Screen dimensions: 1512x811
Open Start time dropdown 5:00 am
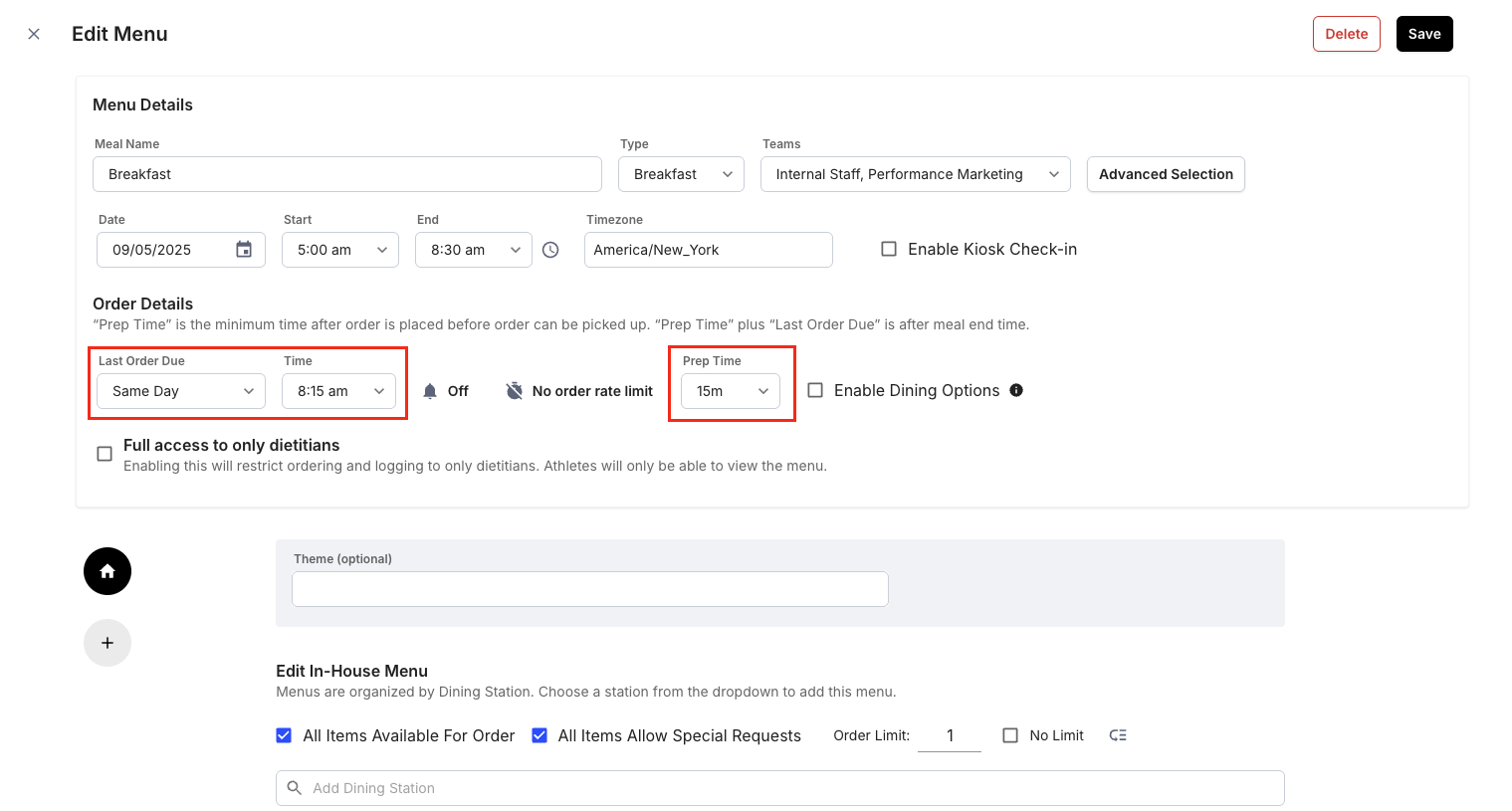coord(340,250)
